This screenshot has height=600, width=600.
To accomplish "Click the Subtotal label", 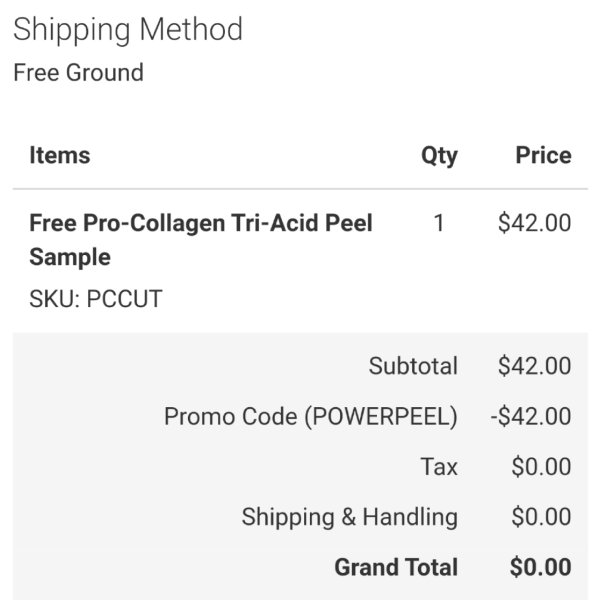I will [413, 365].
